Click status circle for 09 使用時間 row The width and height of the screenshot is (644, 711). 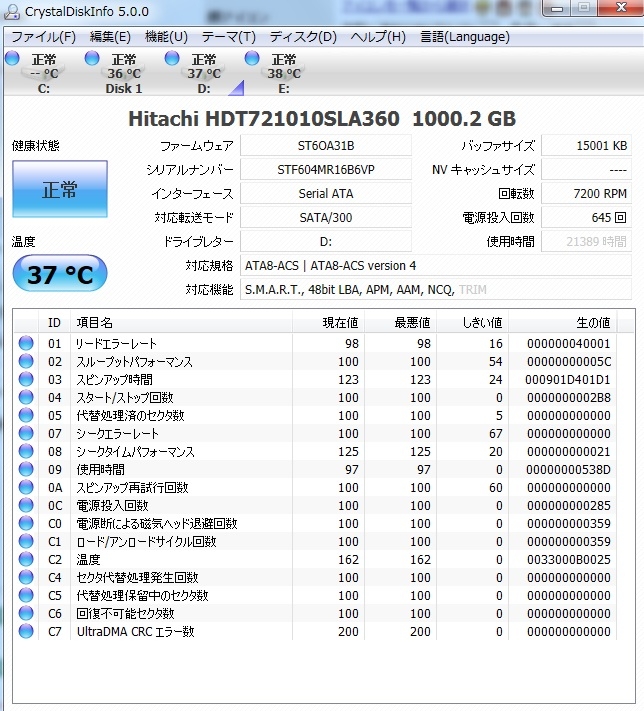[x=26, y=469]
